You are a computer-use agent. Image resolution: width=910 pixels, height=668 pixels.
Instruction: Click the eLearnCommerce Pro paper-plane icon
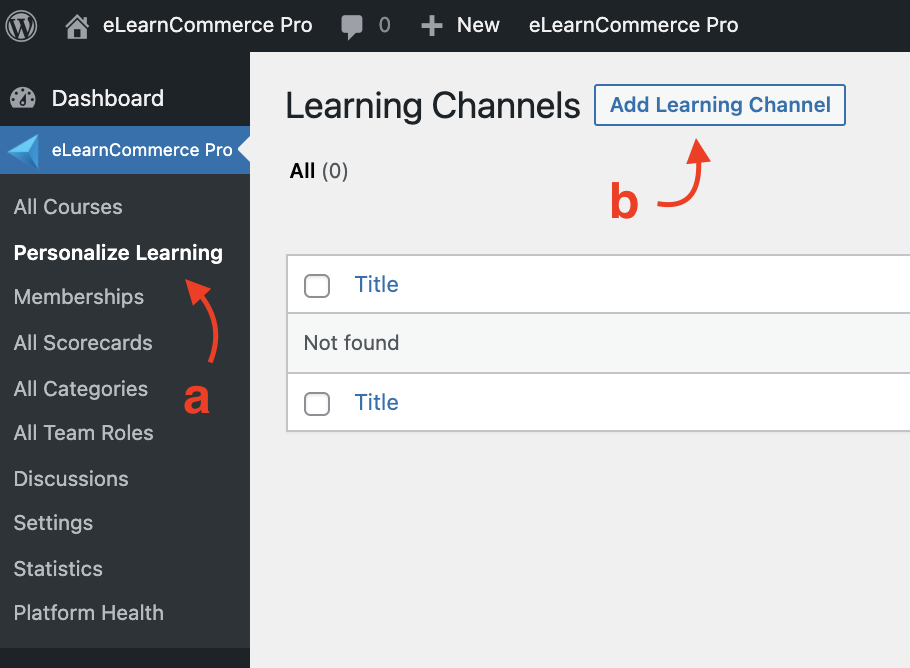point(23,151)
